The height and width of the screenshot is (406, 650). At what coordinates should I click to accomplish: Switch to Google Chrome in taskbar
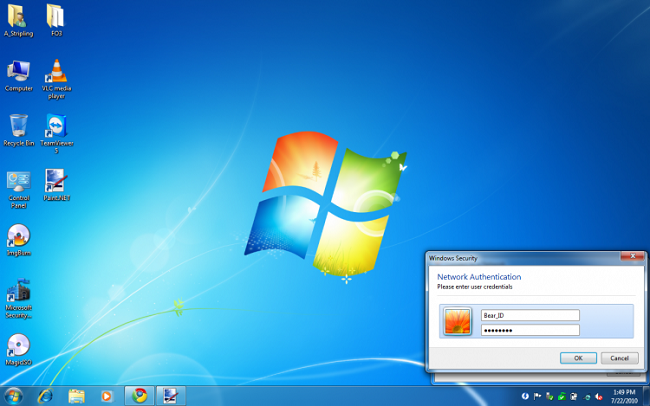139,395
